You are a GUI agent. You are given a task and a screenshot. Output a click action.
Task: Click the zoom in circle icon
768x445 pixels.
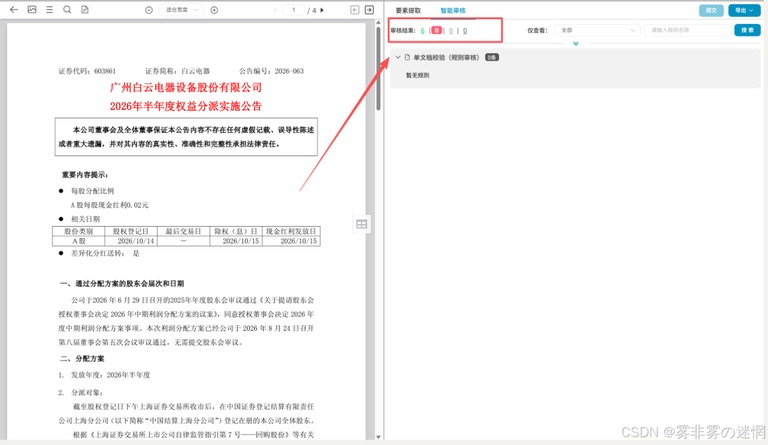click(214, 10)
